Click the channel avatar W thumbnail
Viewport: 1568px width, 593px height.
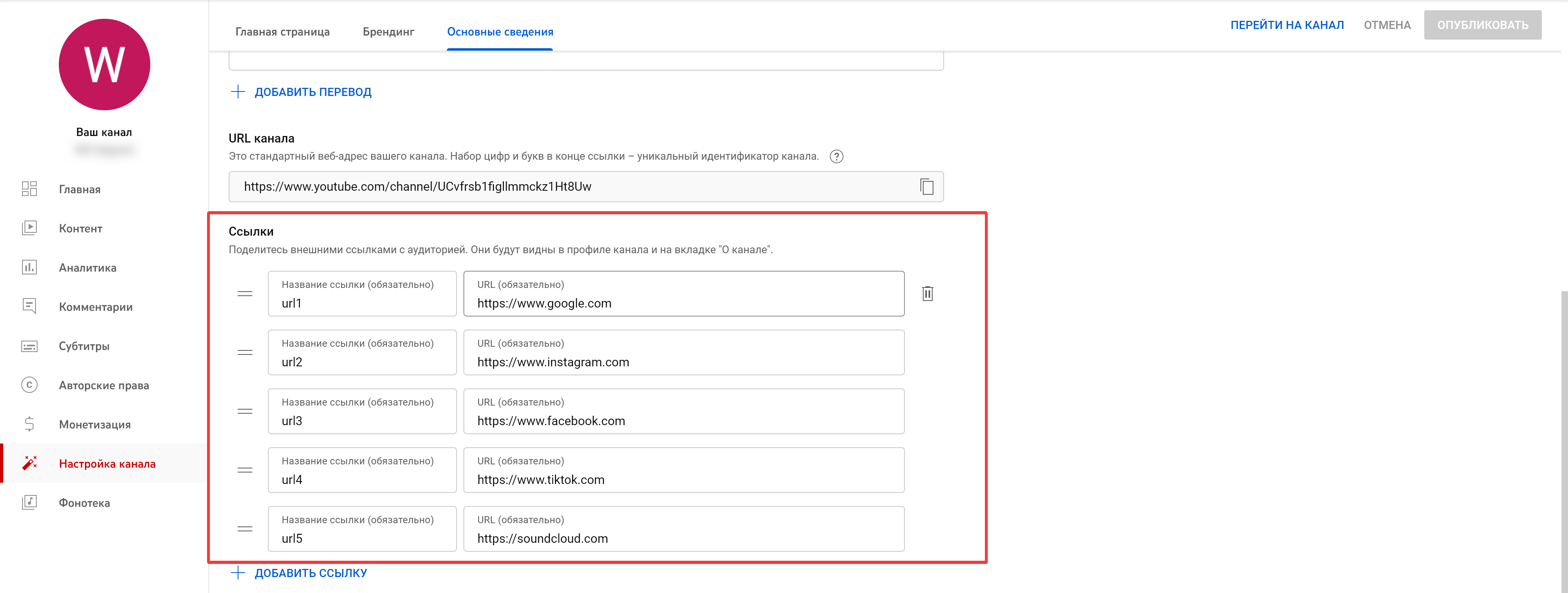(x=104, y=65)
